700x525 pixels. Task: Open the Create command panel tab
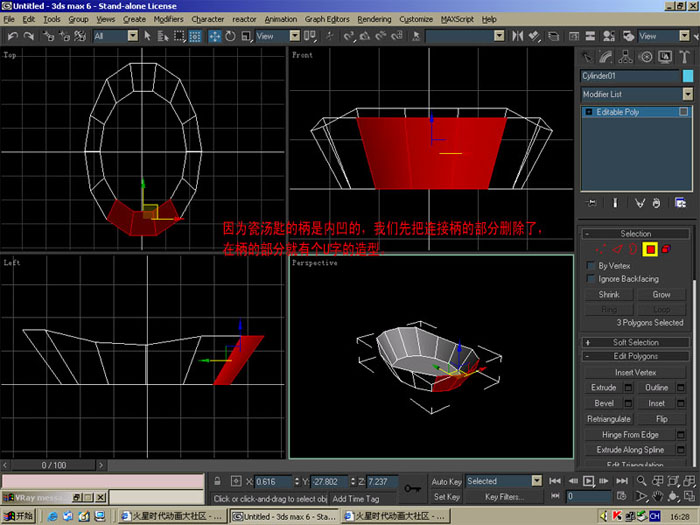(x=588, y=57)
